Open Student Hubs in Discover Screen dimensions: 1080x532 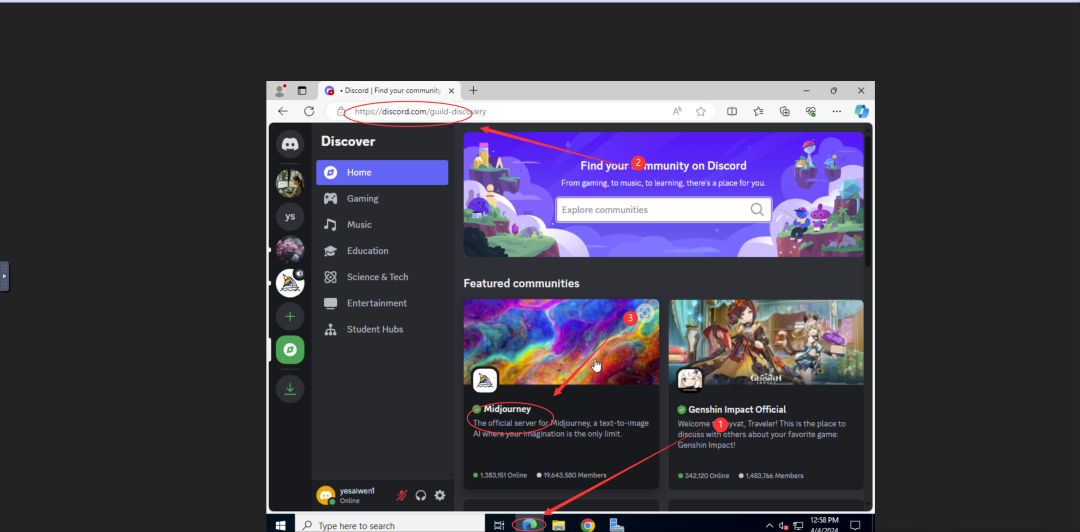pos(382,329)
